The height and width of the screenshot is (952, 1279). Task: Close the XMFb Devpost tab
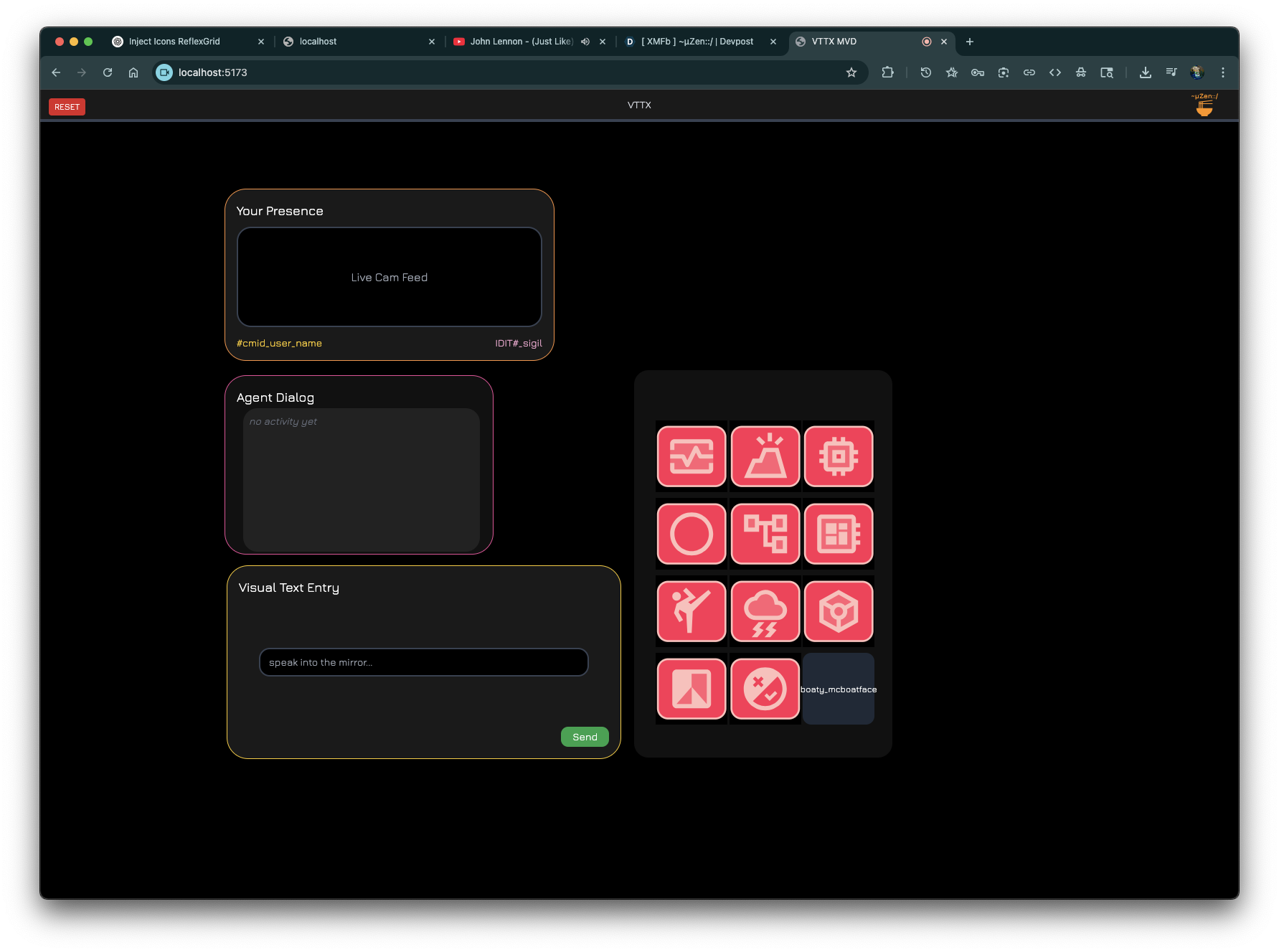(773, 42)
